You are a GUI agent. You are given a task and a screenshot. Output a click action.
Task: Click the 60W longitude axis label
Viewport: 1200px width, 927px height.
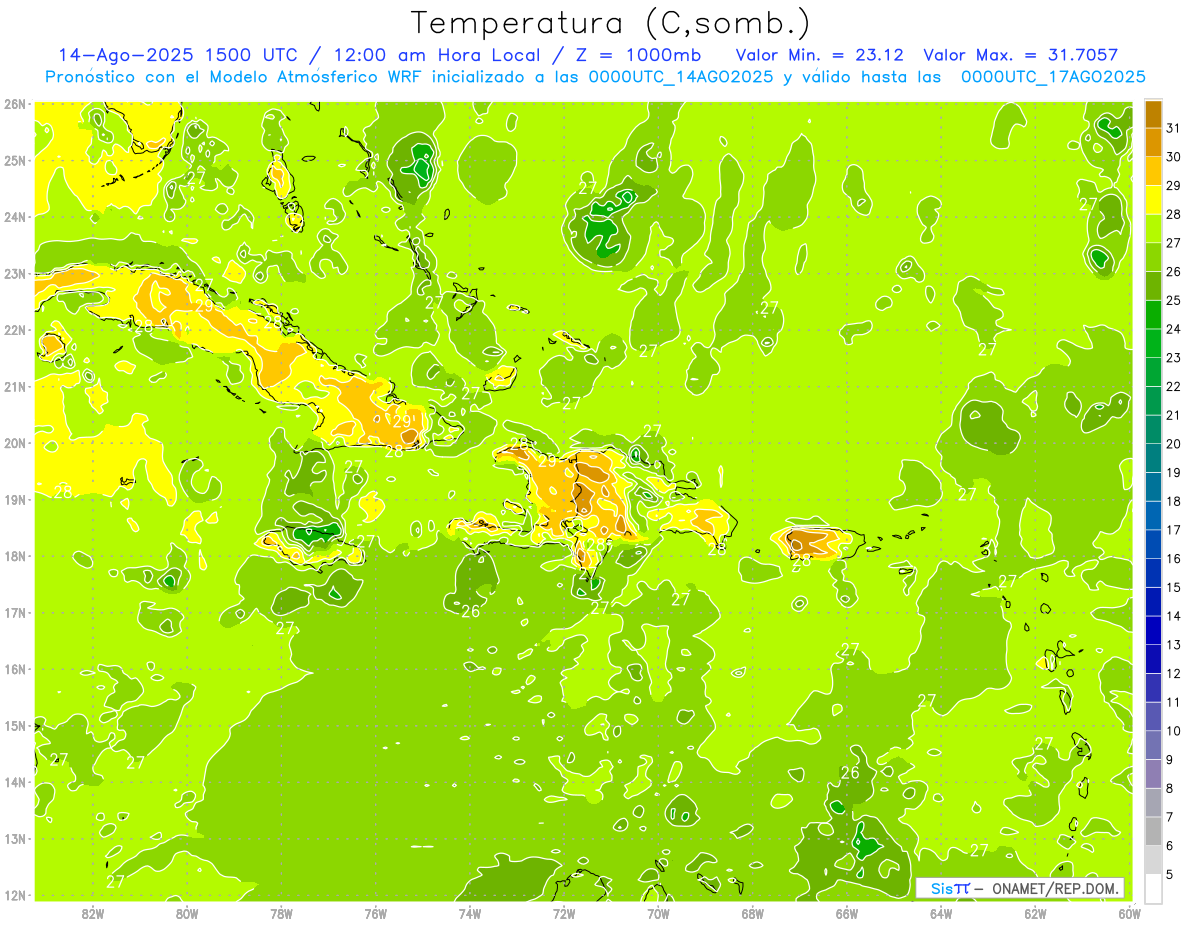(x=1129, y=913)
